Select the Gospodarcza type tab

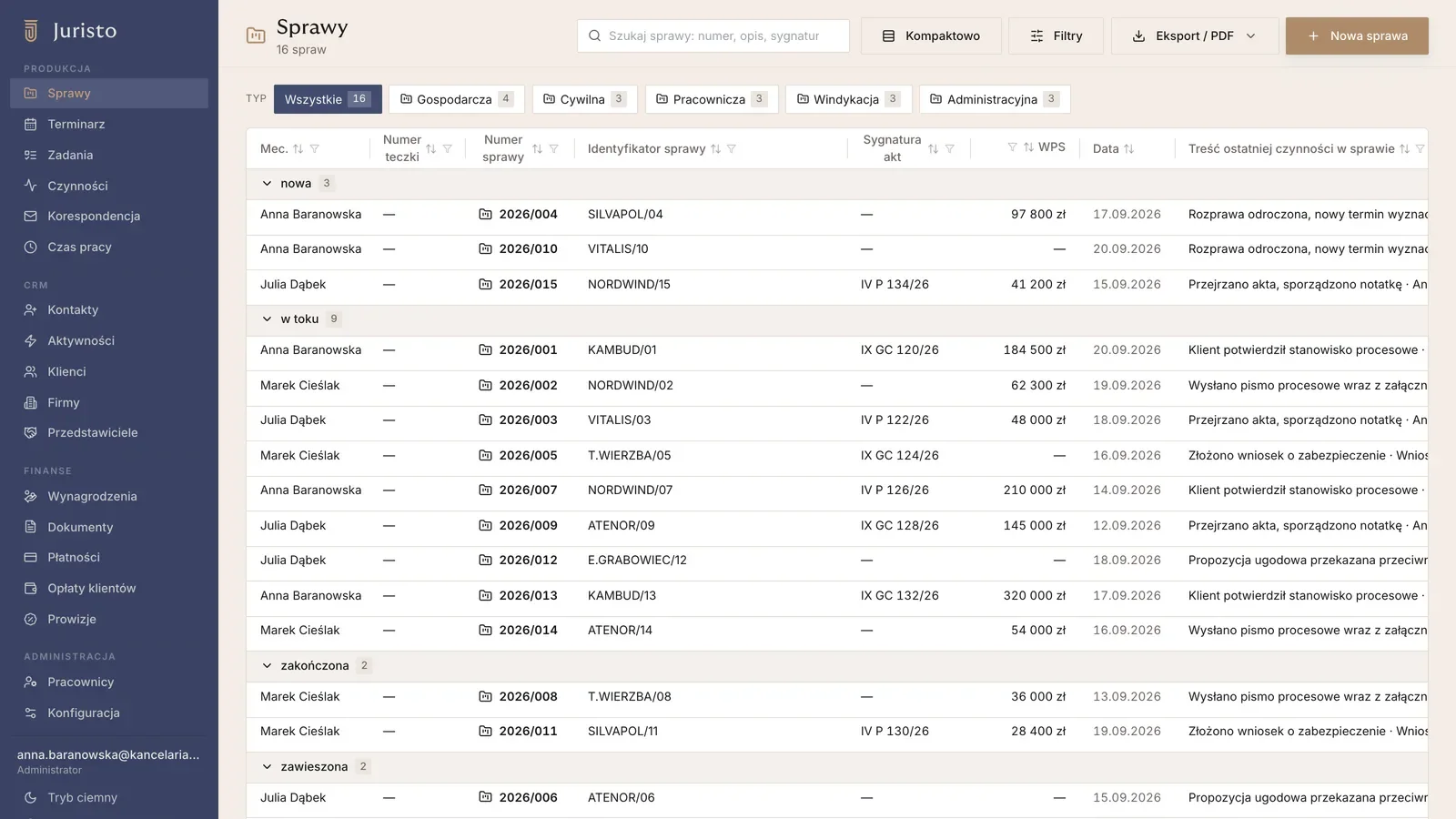(457, 99)
